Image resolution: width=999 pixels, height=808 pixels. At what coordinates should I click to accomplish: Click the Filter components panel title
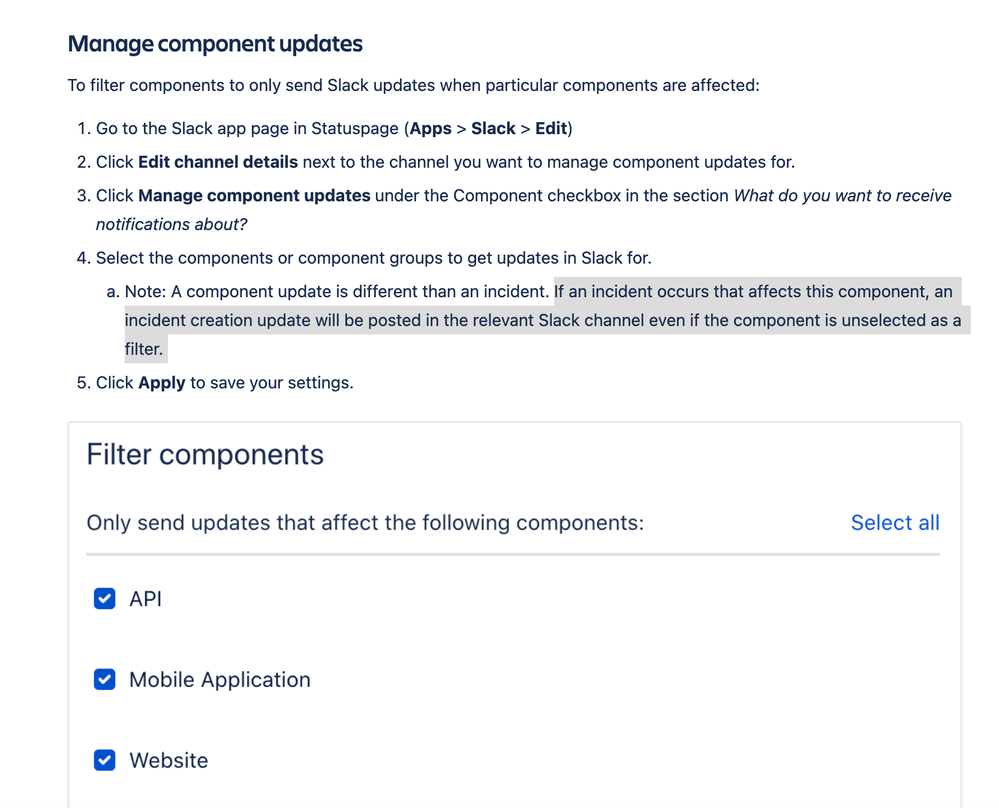pyautogui.click(x=205, y=455)
